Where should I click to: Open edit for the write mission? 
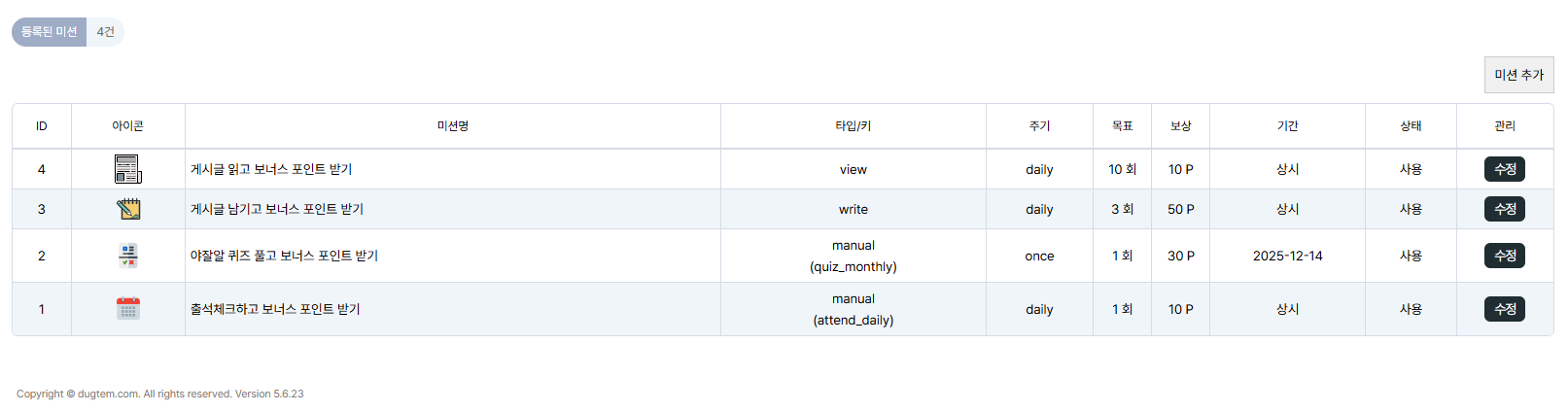1504,209
